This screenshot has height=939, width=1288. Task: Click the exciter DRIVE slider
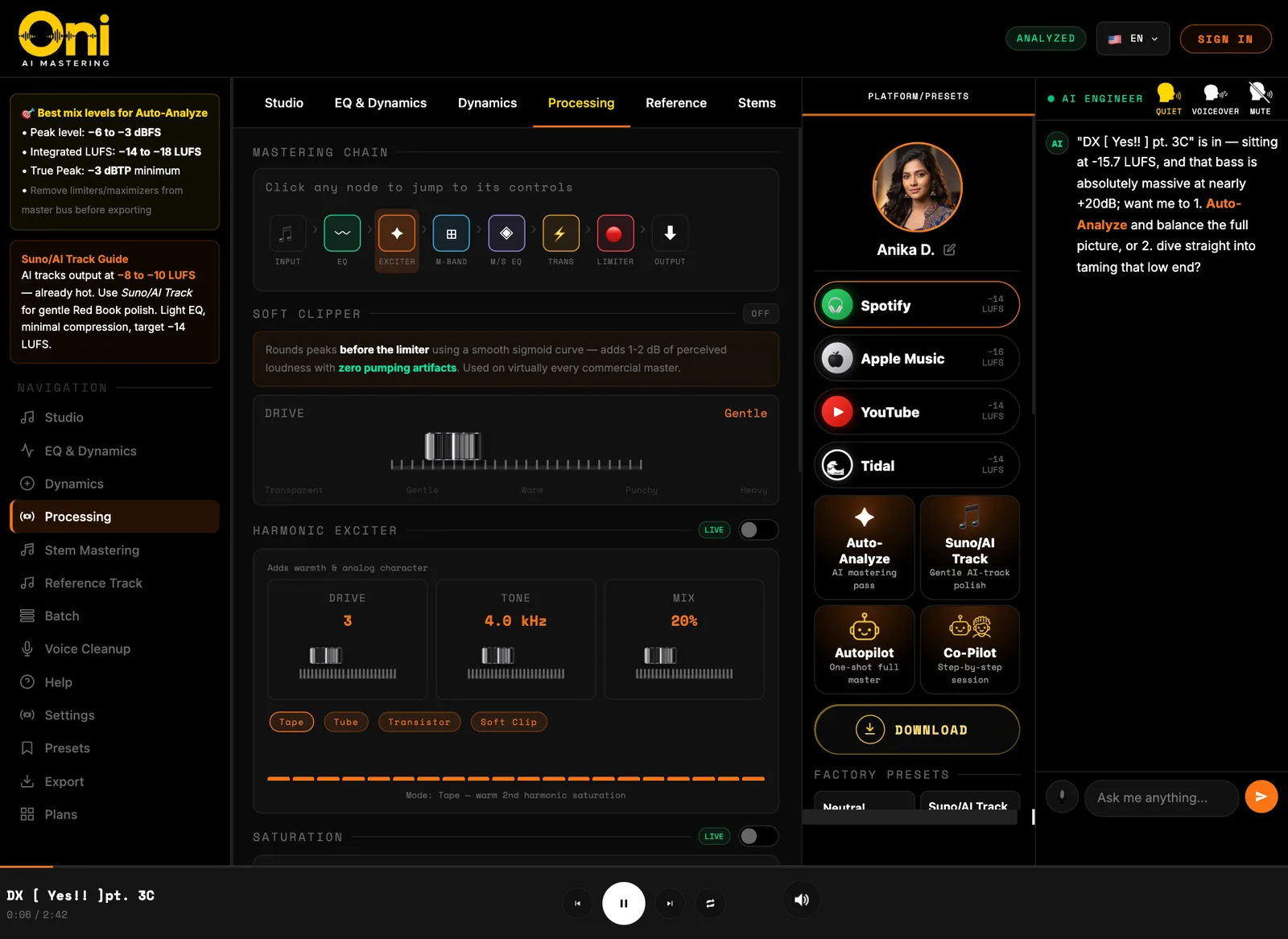348,664
